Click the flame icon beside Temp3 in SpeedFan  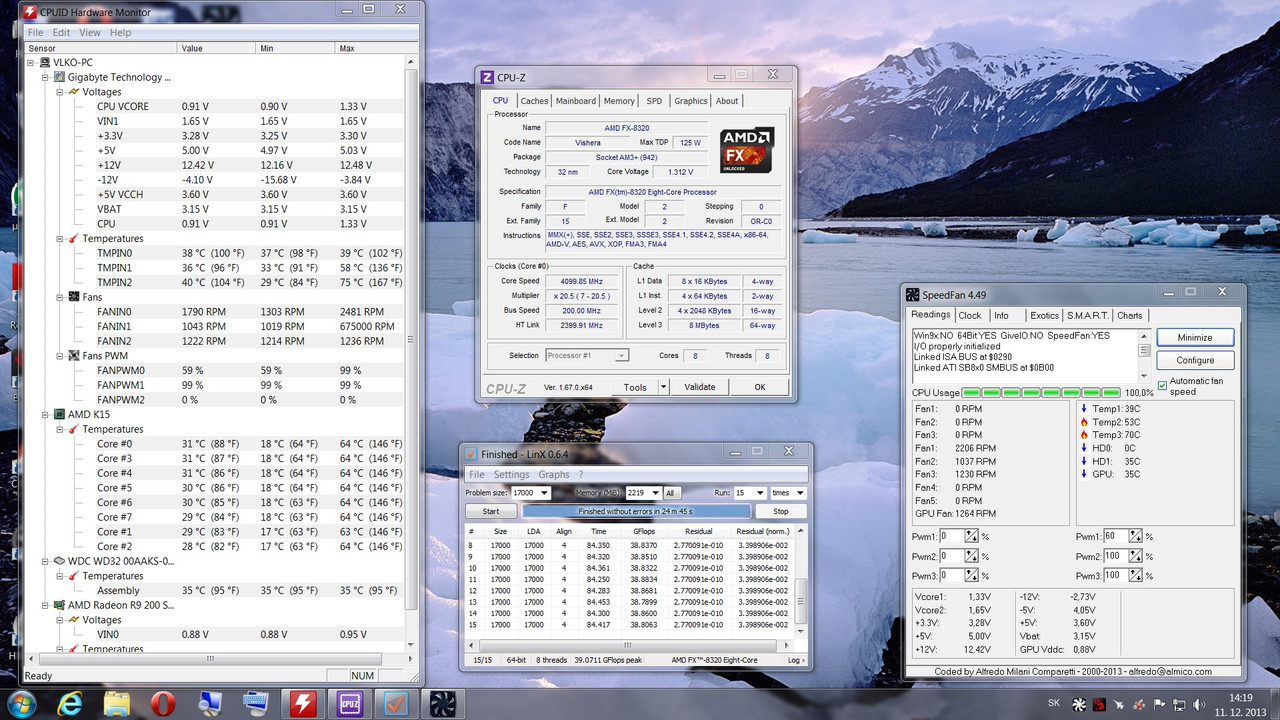point(1083,435)
